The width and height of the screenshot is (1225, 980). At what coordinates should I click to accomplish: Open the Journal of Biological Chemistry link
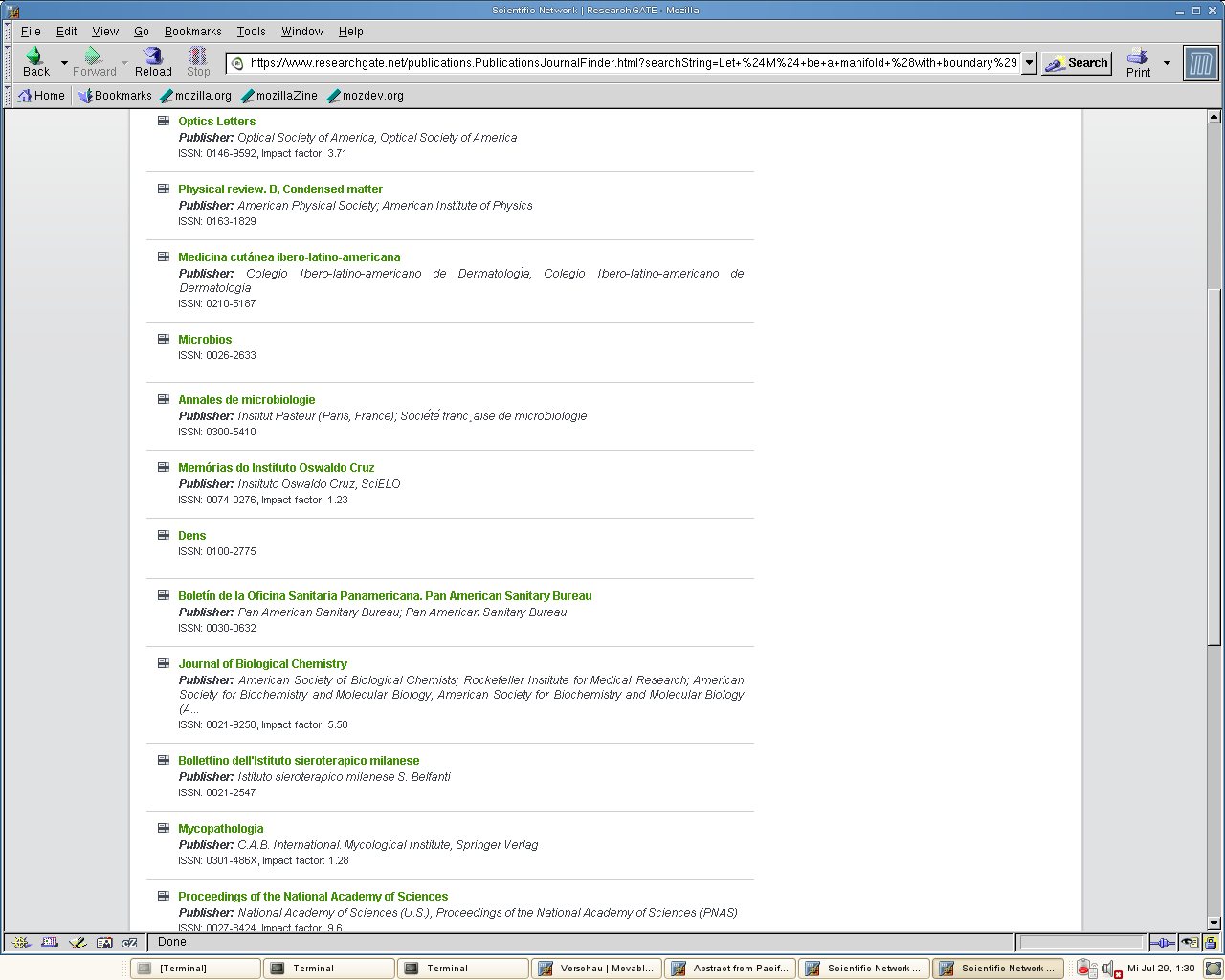click(262, 663)
